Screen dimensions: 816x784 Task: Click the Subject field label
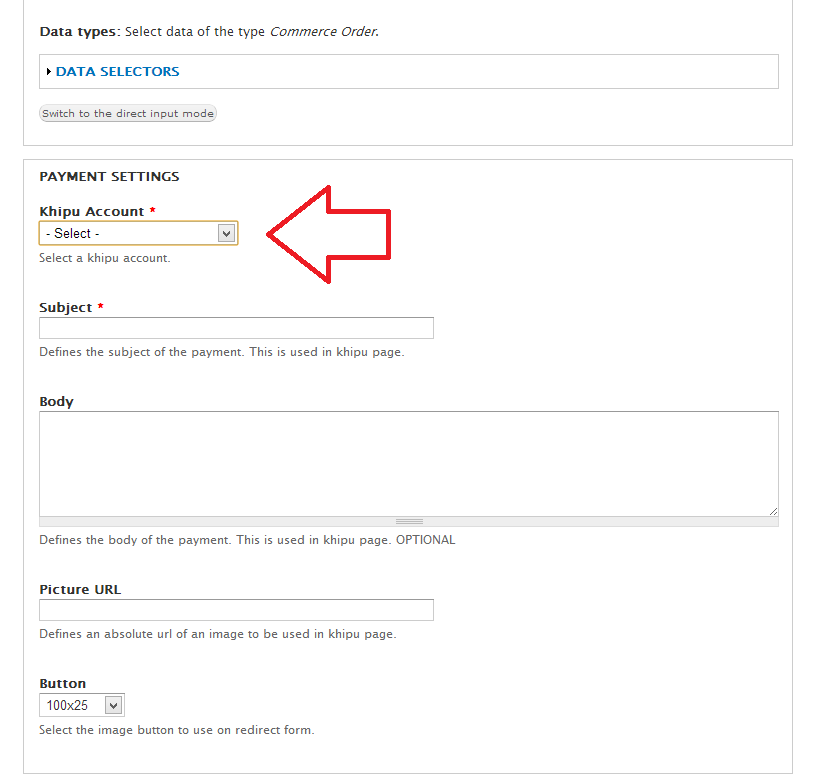tap(66, 308)
